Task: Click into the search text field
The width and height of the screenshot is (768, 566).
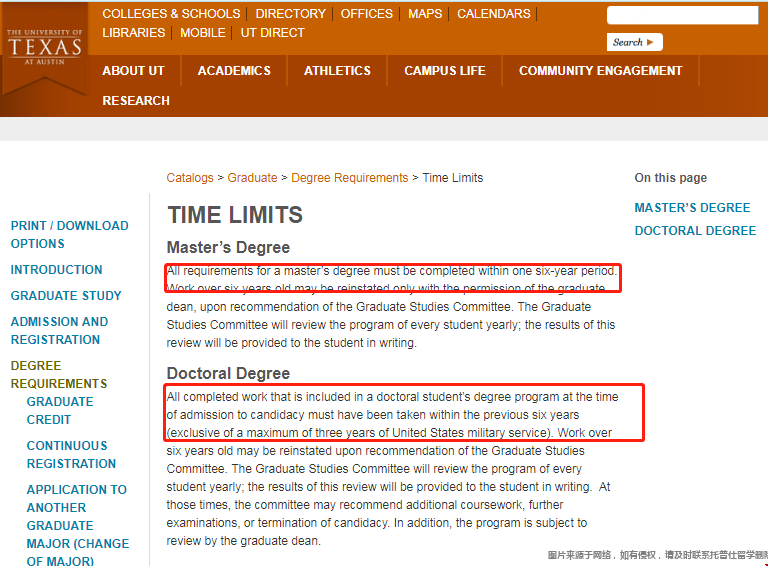Action: coord(682,15)
